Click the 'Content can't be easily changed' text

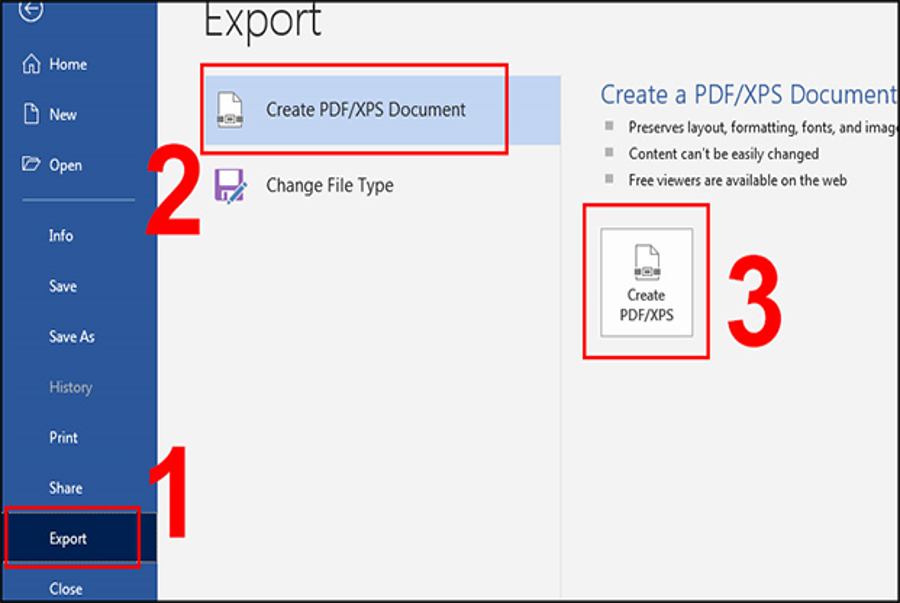click(x=723, y=154)
